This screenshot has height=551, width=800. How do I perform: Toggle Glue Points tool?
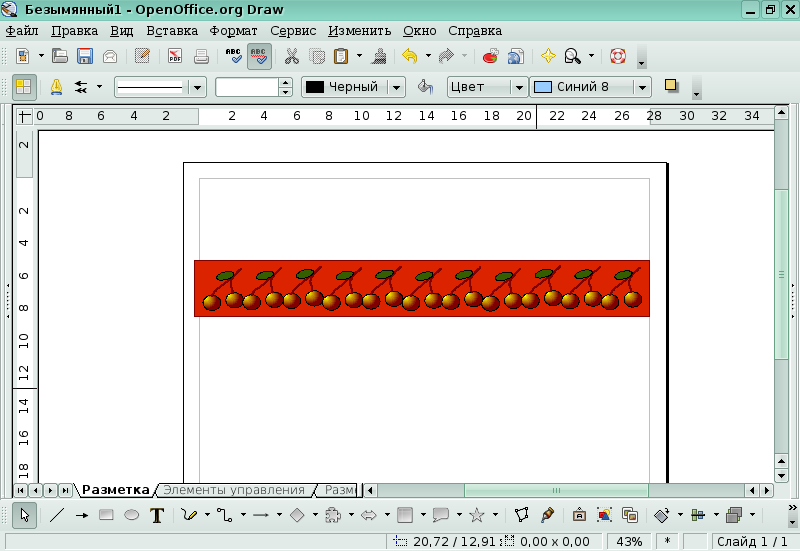(547, 515)
